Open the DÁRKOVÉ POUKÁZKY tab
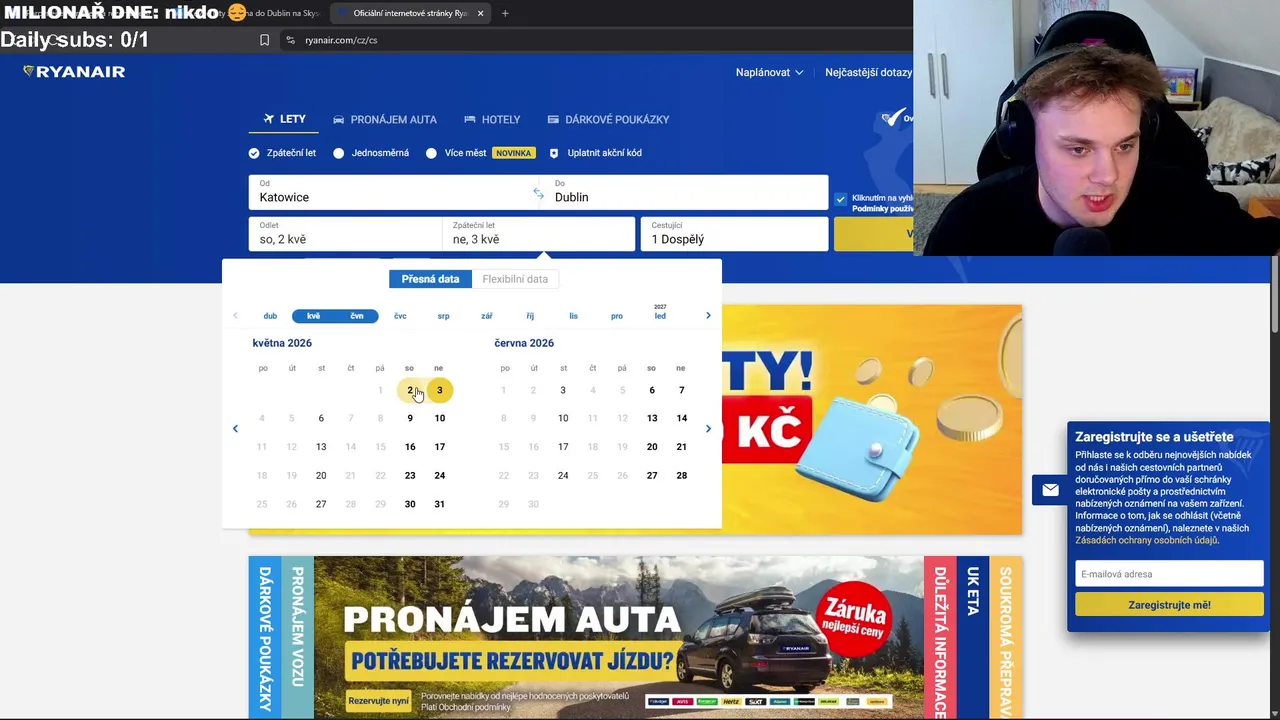The height and width of the screenshot is (720, 1280). [x=608, y=120]
